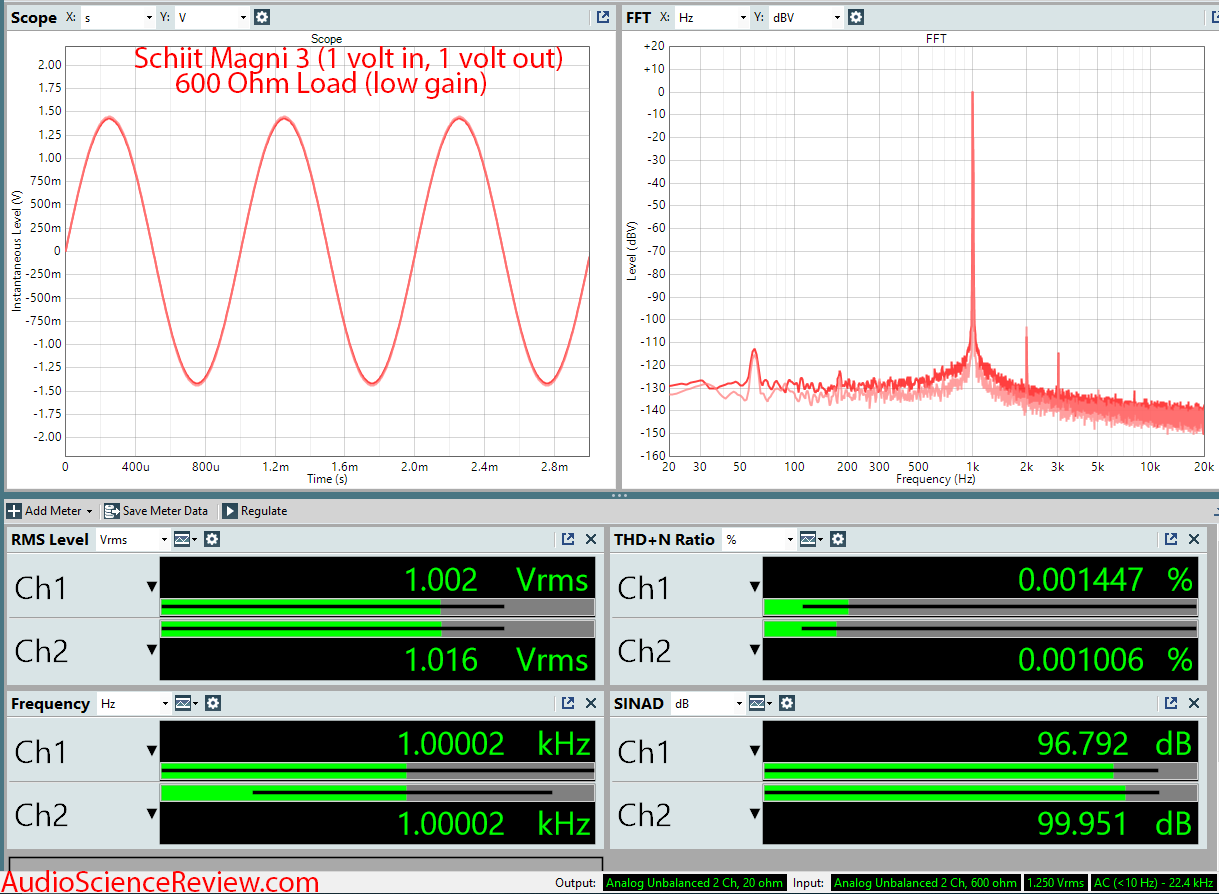Open Scope X-axis unit dropdown
The width and height of the screenshot is (1219, 894).
(x=118, y=17)
